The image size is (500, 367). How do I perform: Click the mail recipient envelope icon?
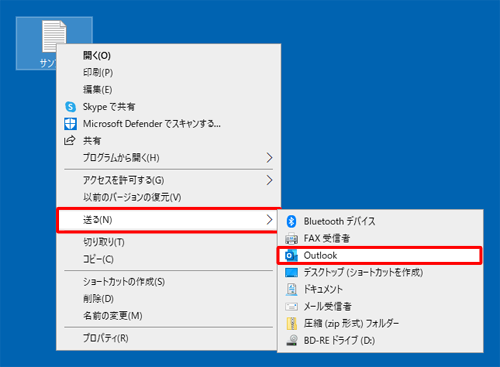pyautogui.click(x=291, y=306)
